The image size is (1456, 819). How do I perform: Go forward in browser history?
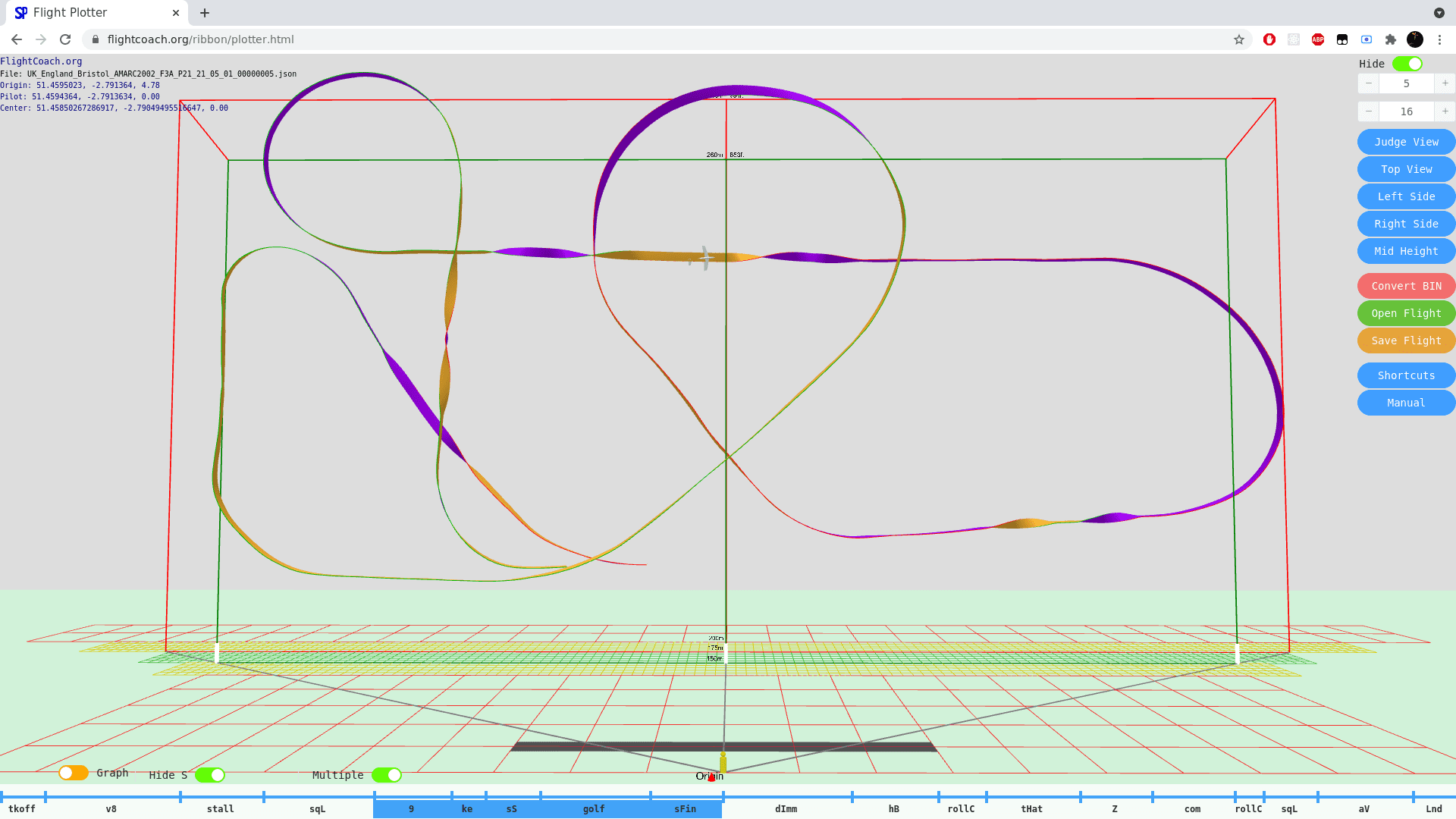point(41,39)
